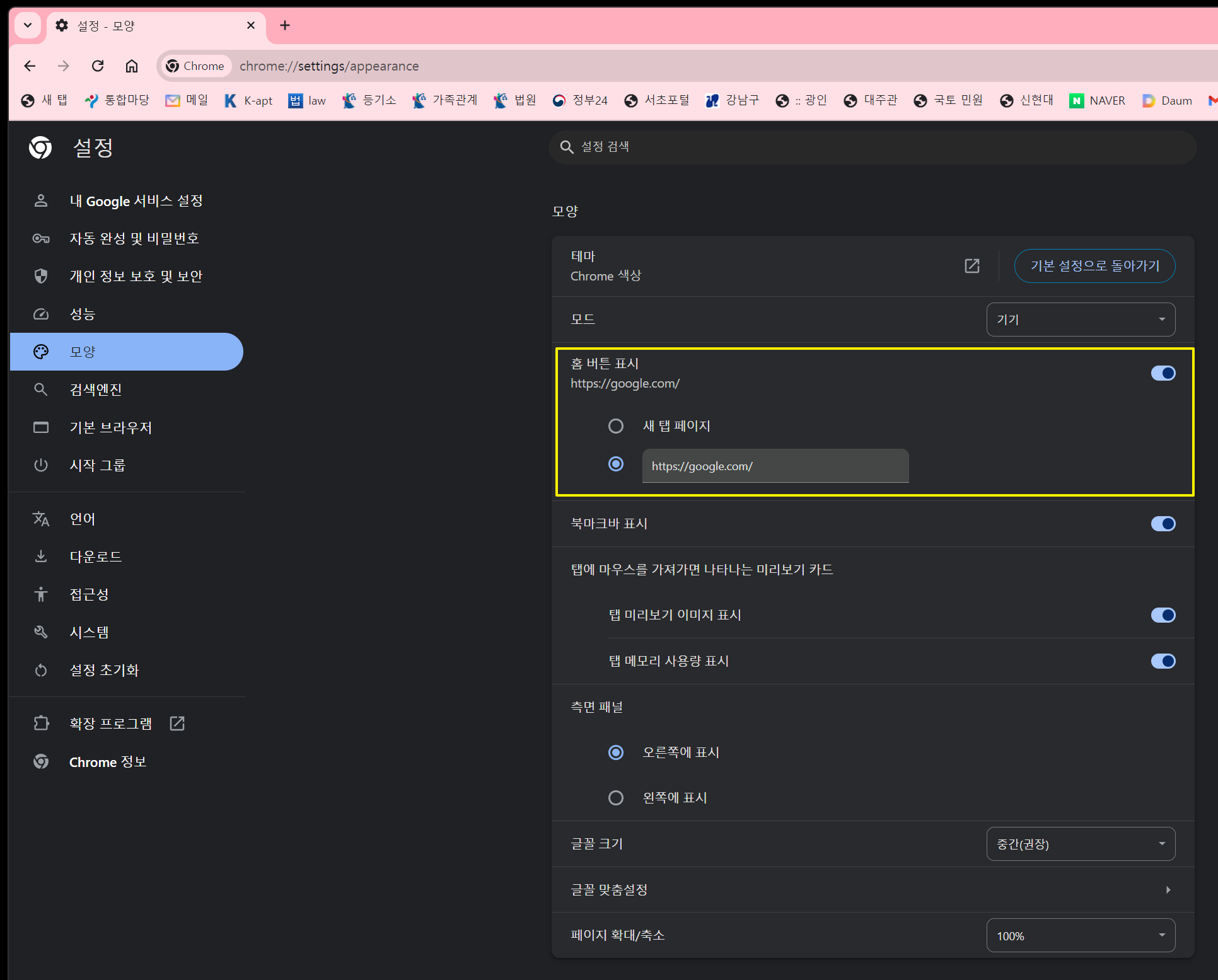
Task: Select 새 탭 페이지 radio button
Action: click(x=615, y=426)
